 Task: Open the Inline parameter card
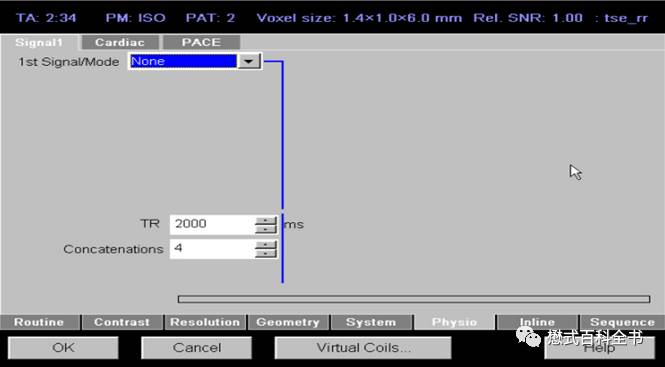point(537,322)
